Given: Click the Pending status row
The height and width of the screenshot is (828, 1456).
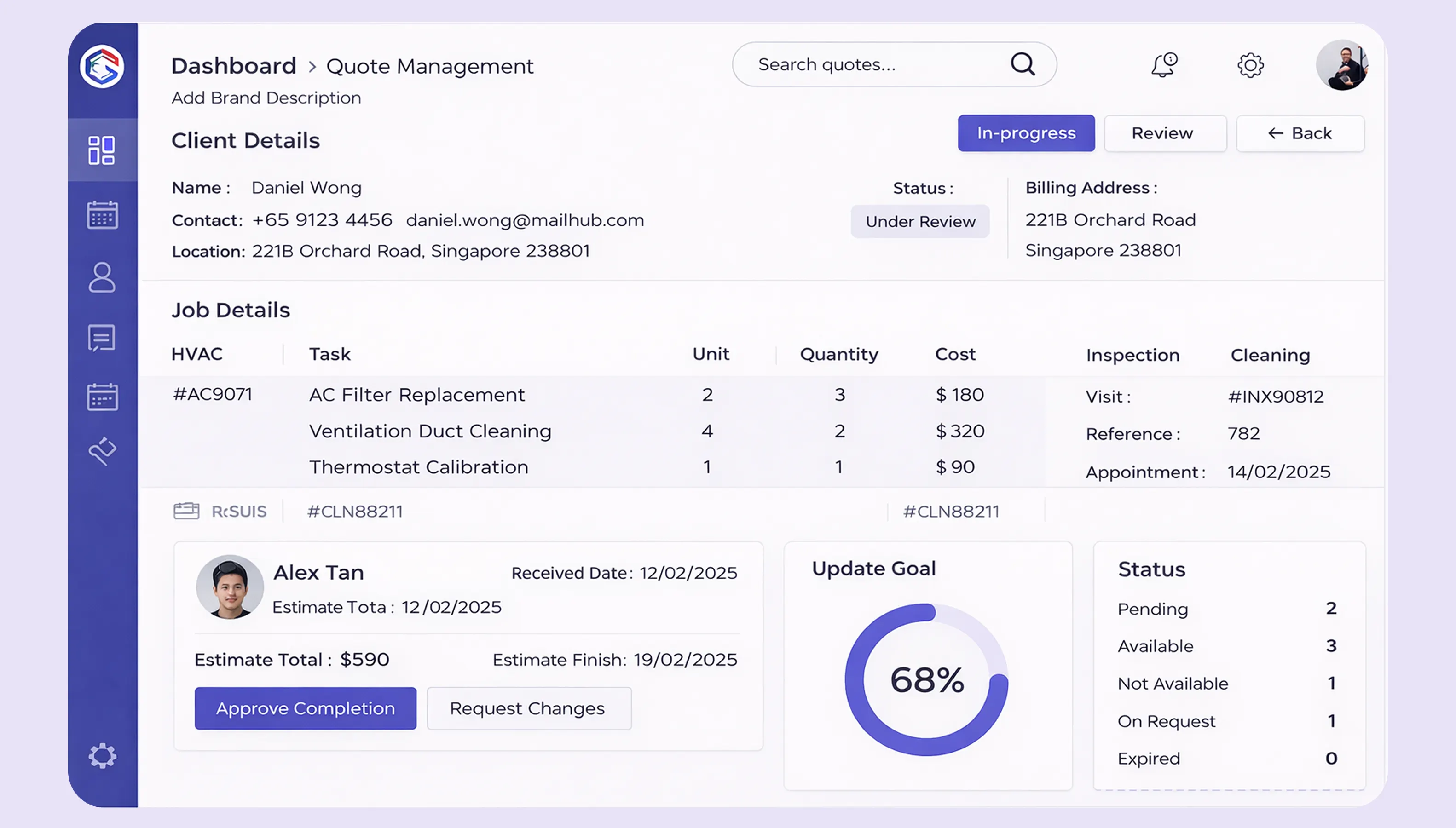Looking at the screenshot, I should (1227, 609).
